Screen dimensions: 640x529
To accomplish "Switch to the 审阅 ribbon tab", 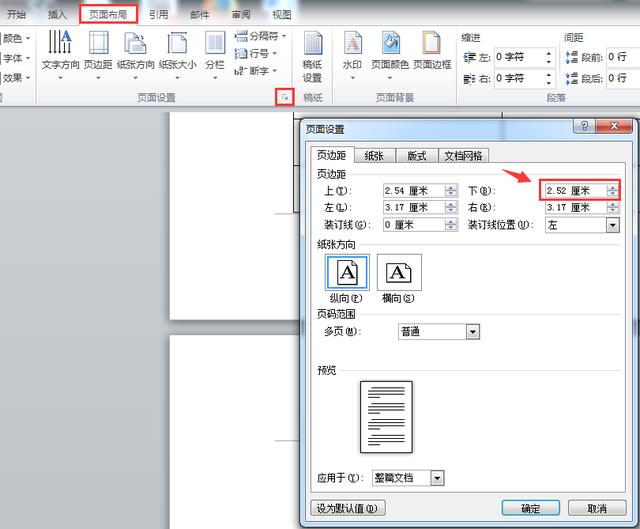I will click(x=241, y=15).
